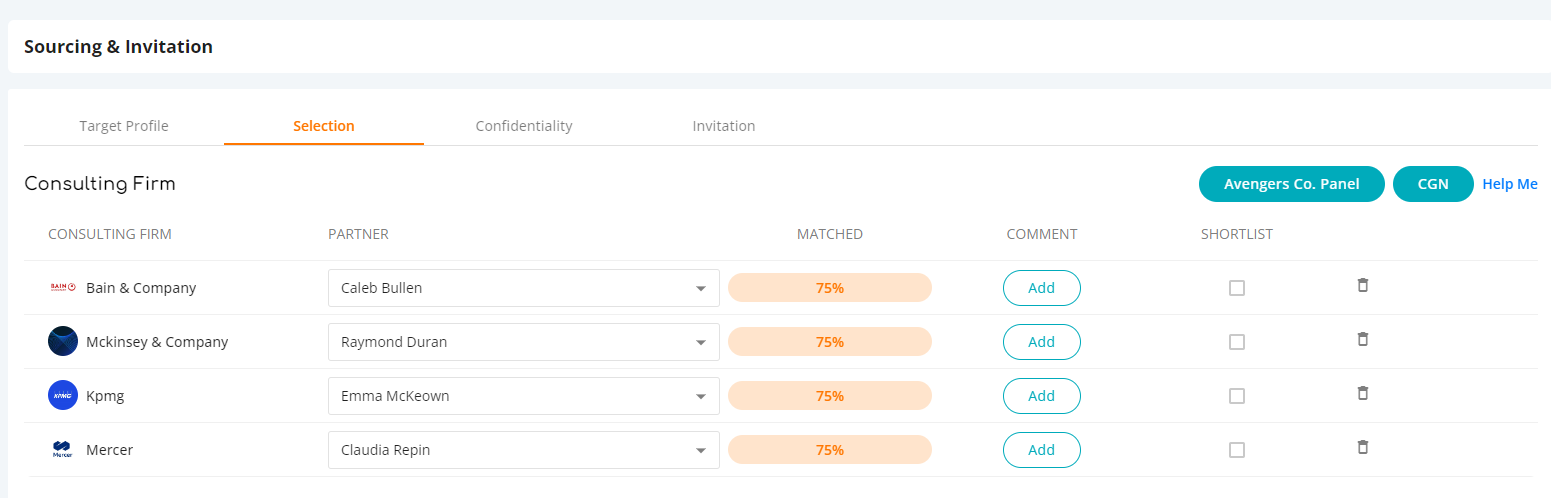Click the MATCHED column header

point(830,234)
